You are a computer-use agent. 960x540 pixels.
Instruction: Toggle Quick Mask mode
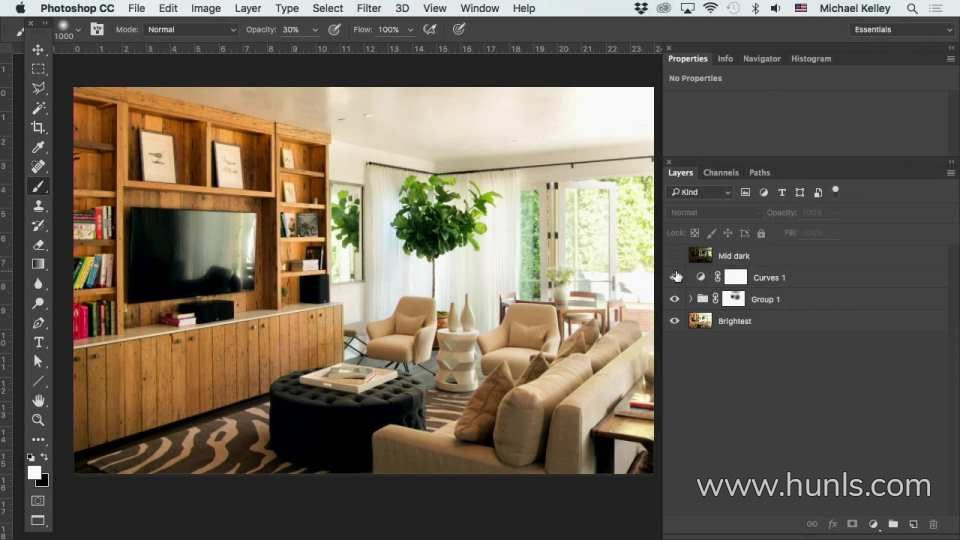[x=38, y=501]
